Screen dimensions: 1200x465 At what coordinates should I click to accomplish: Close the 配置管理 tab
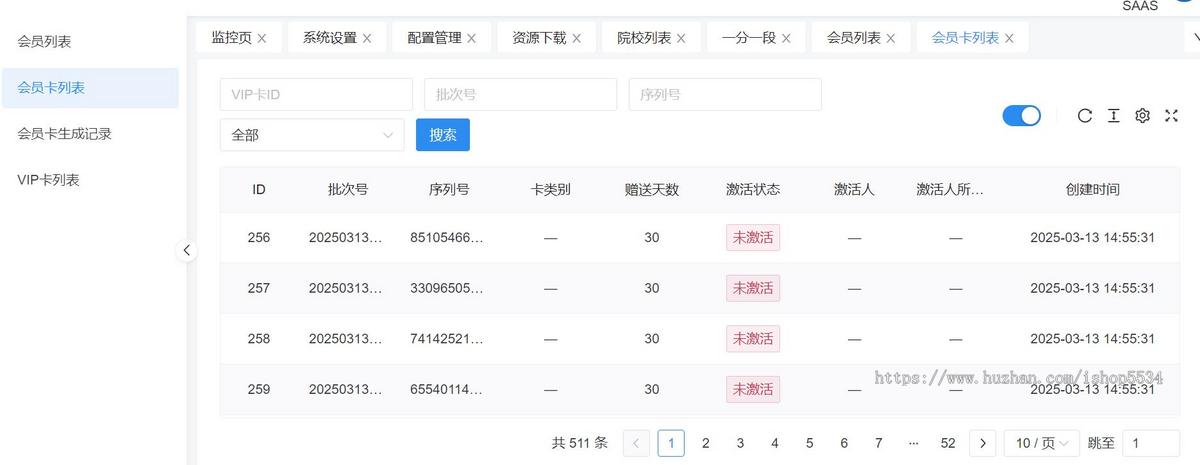(x=472, y=38)
